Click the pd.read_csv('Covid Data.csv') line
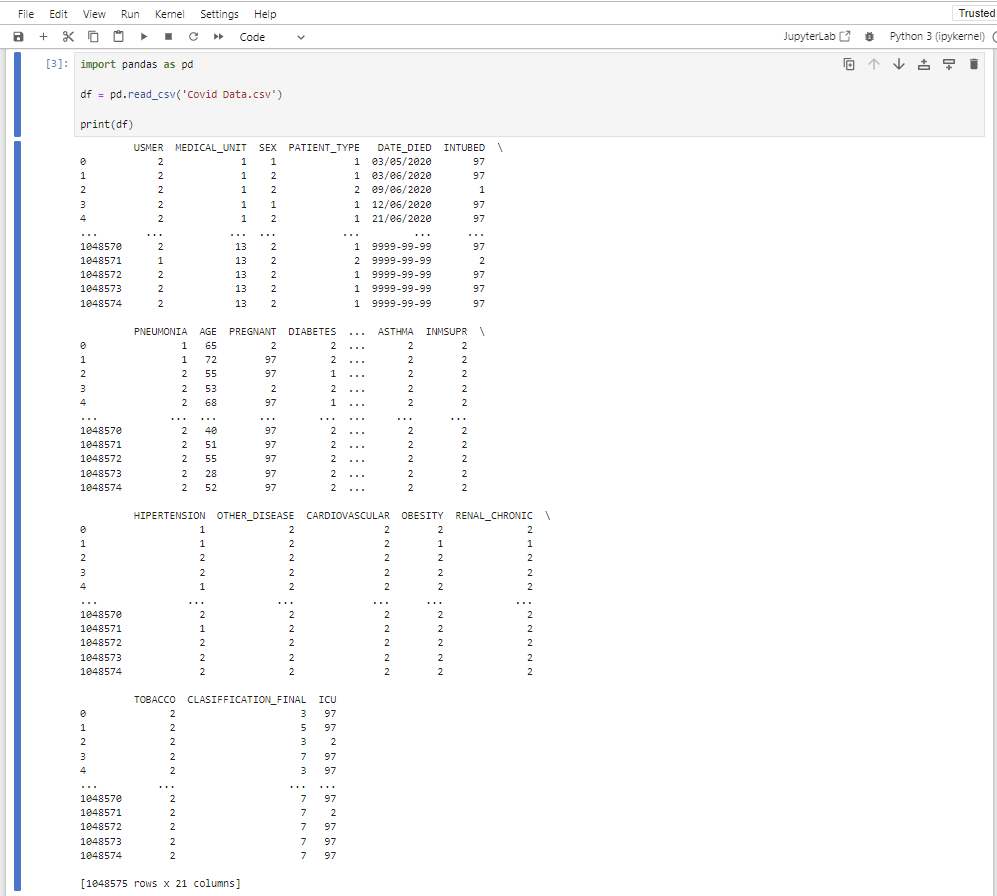997x896 pixels. [x=181, y=95]
